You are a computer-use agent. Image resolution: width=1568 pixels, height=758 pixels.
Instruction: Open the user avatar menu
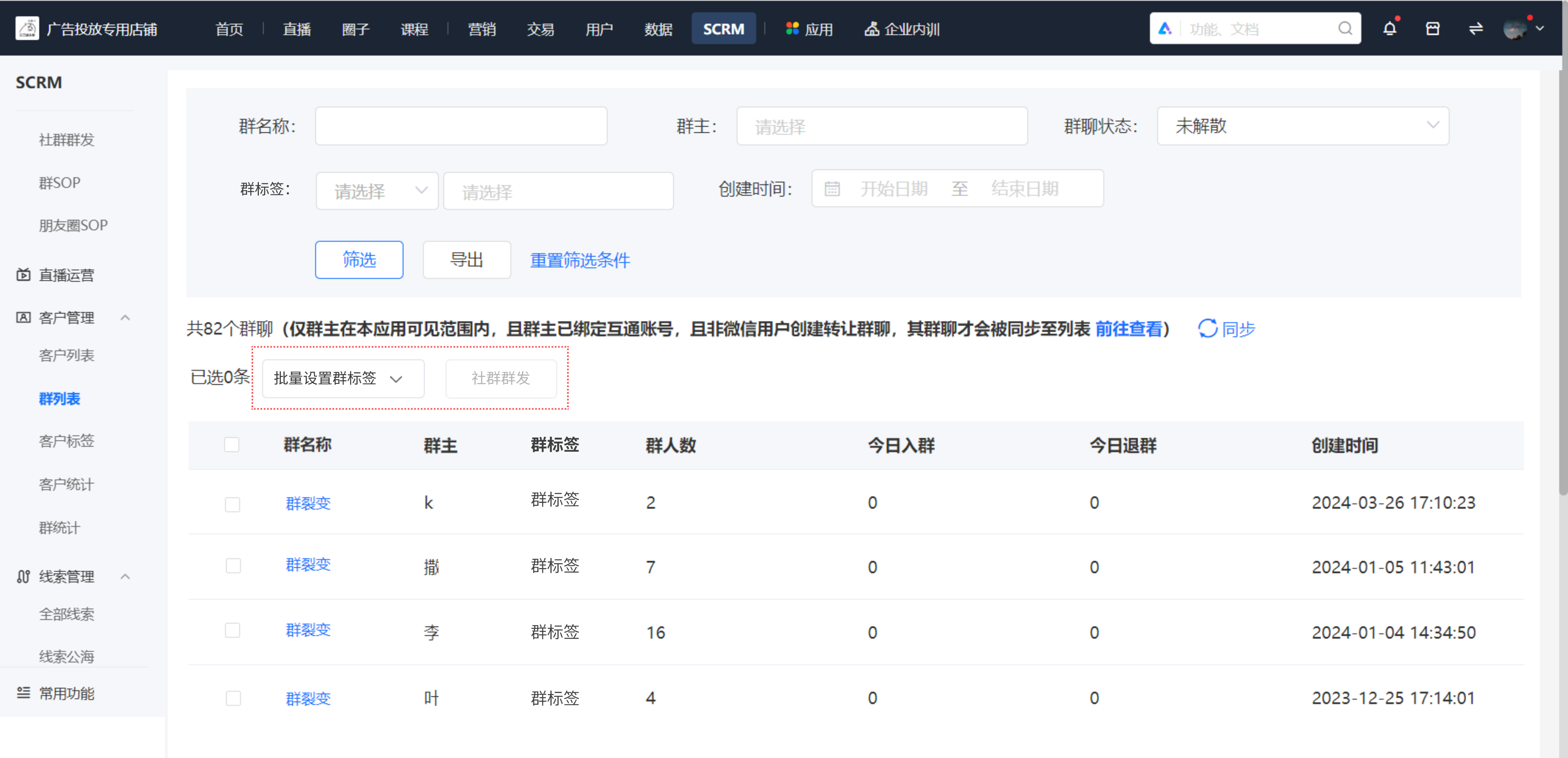pos(1515,29)
